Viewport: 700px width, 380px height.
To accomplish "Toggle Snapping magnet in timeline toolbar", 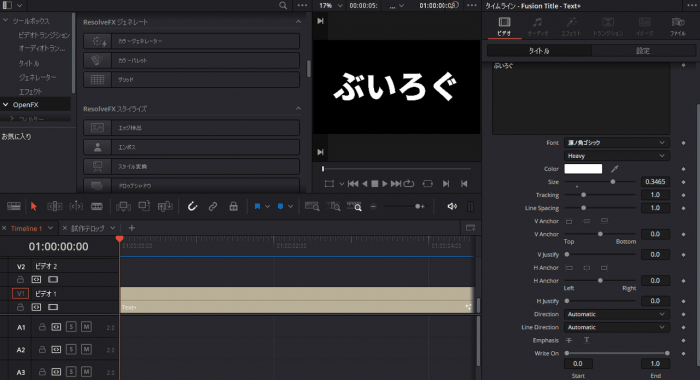I will (192, 206).
